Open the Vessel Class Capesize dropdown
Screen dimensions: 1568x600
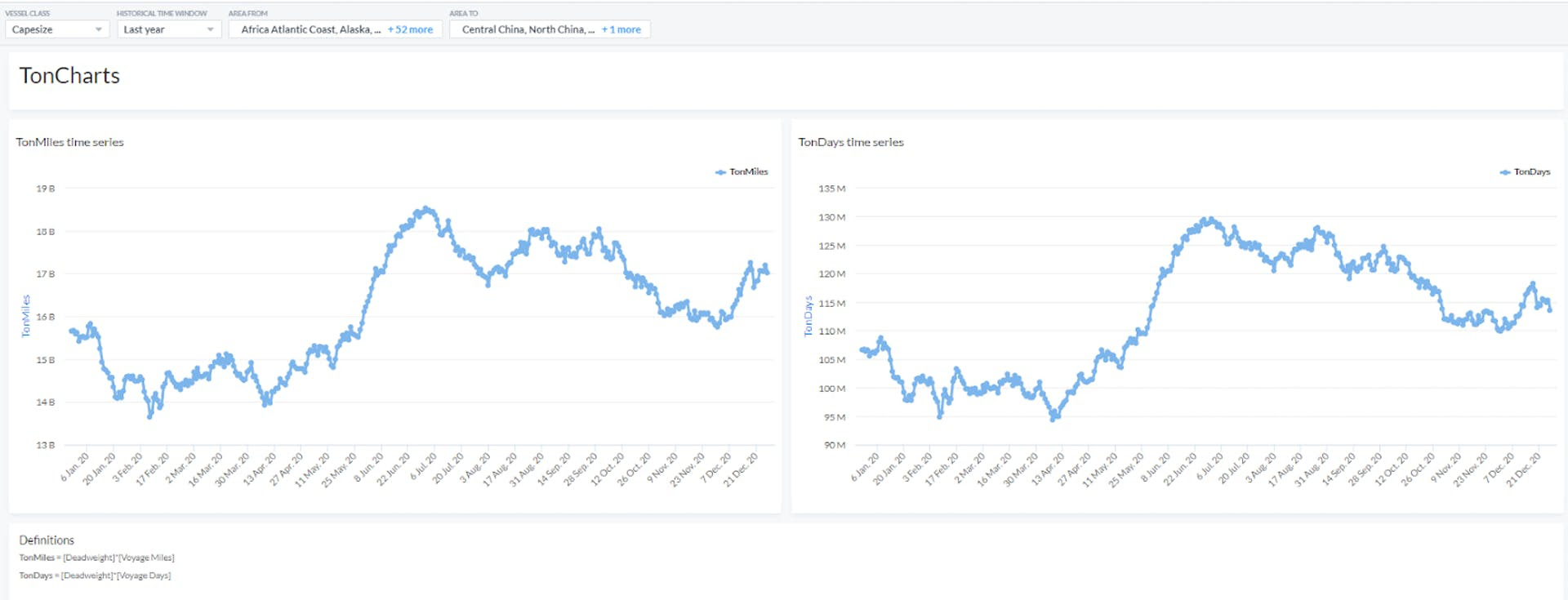tap(56, 29)
